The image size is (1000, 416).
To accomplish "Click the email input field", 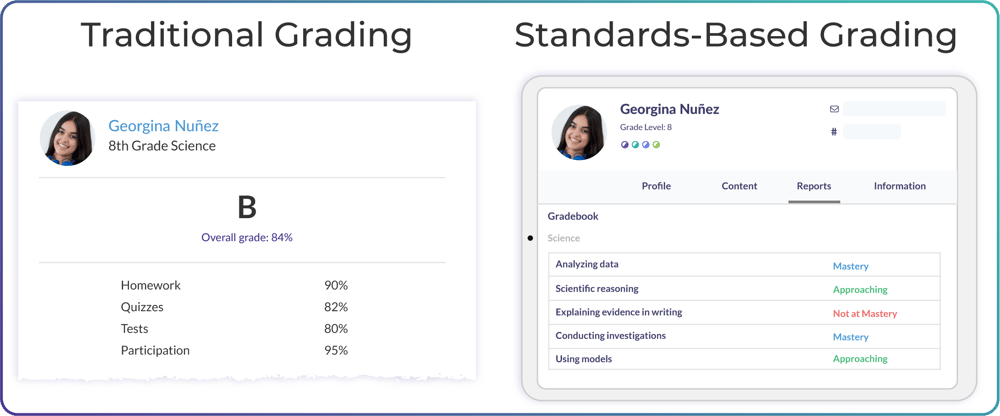I will click(x=894, y=109).
